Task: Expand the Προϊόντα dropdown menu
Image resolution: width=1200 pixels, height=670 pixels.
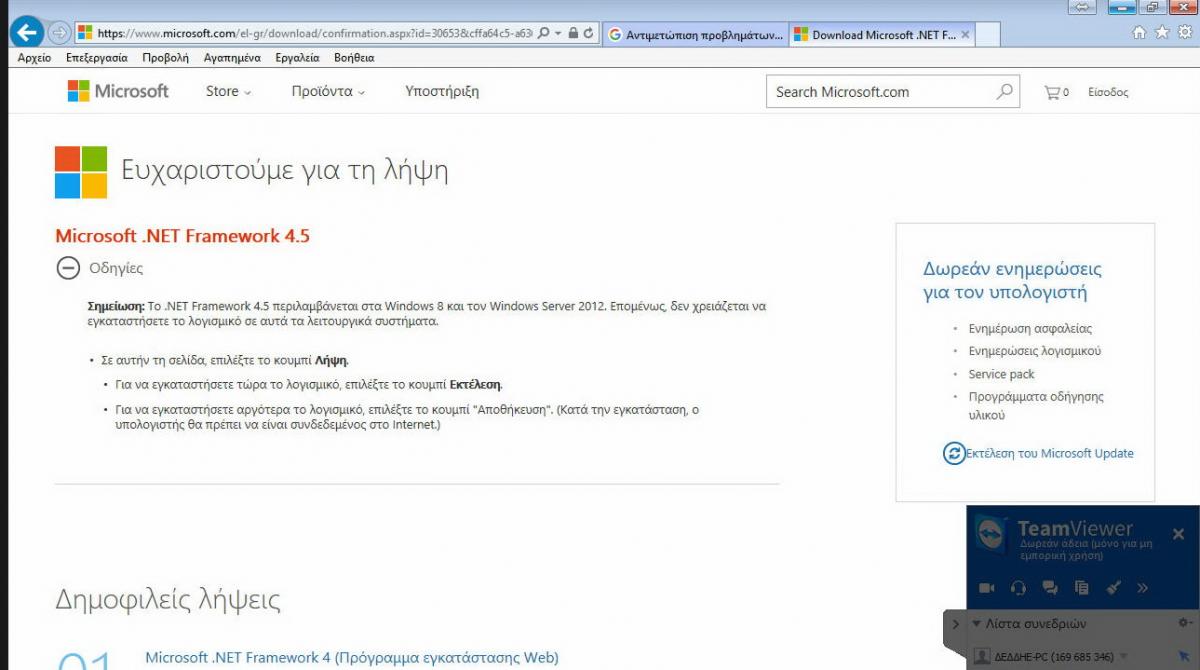Action: point(328,91)
